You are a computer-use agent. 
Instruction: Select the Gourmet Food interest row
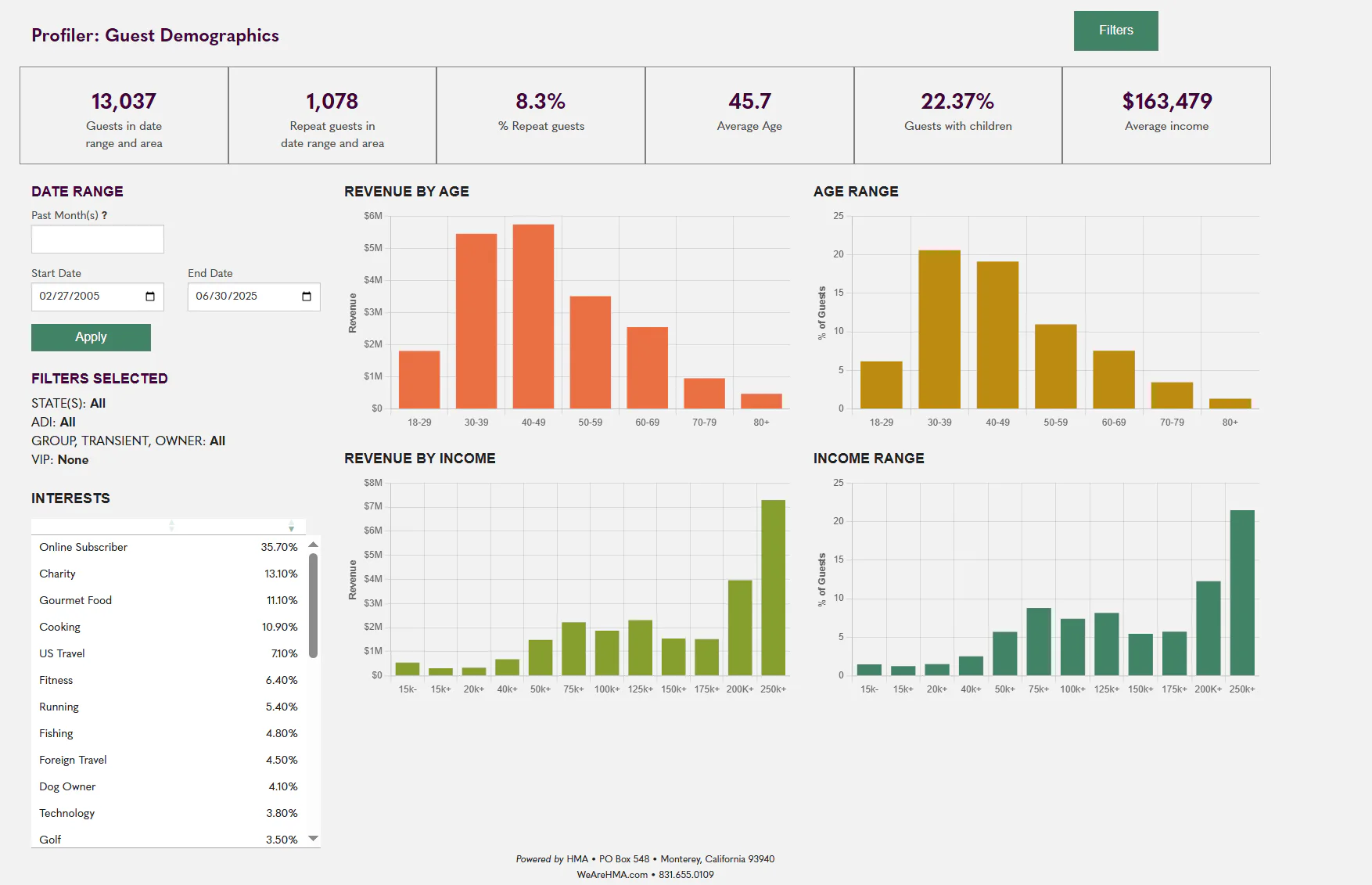168,600
